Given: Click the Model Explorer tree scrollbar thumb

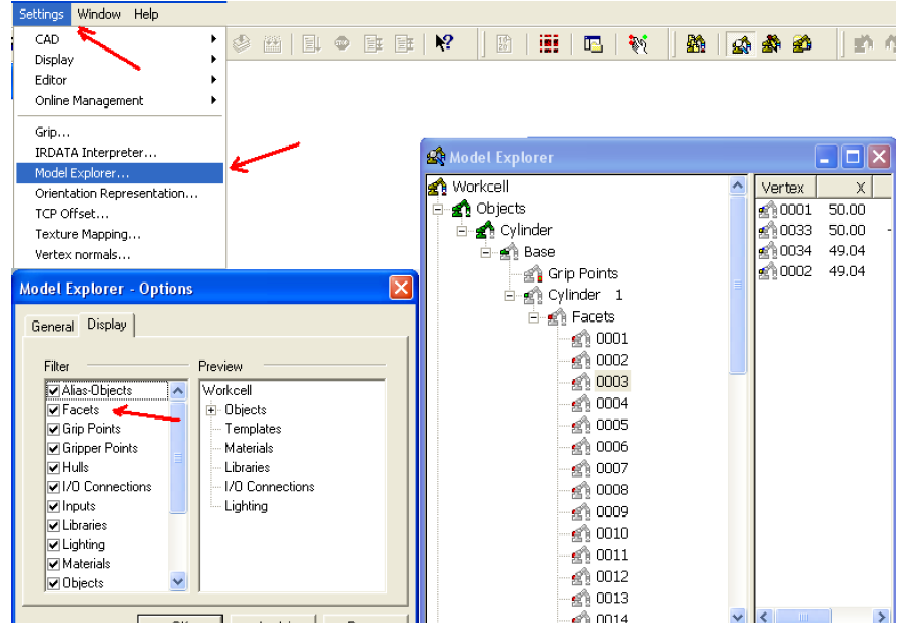Looking at the screenshot, I should click(x=737, y=285).
